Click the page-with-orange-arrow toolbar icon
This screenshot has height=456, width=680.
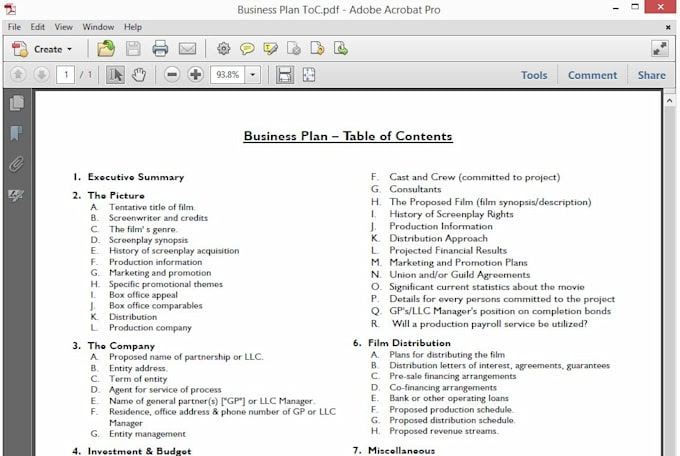(317, 49)
